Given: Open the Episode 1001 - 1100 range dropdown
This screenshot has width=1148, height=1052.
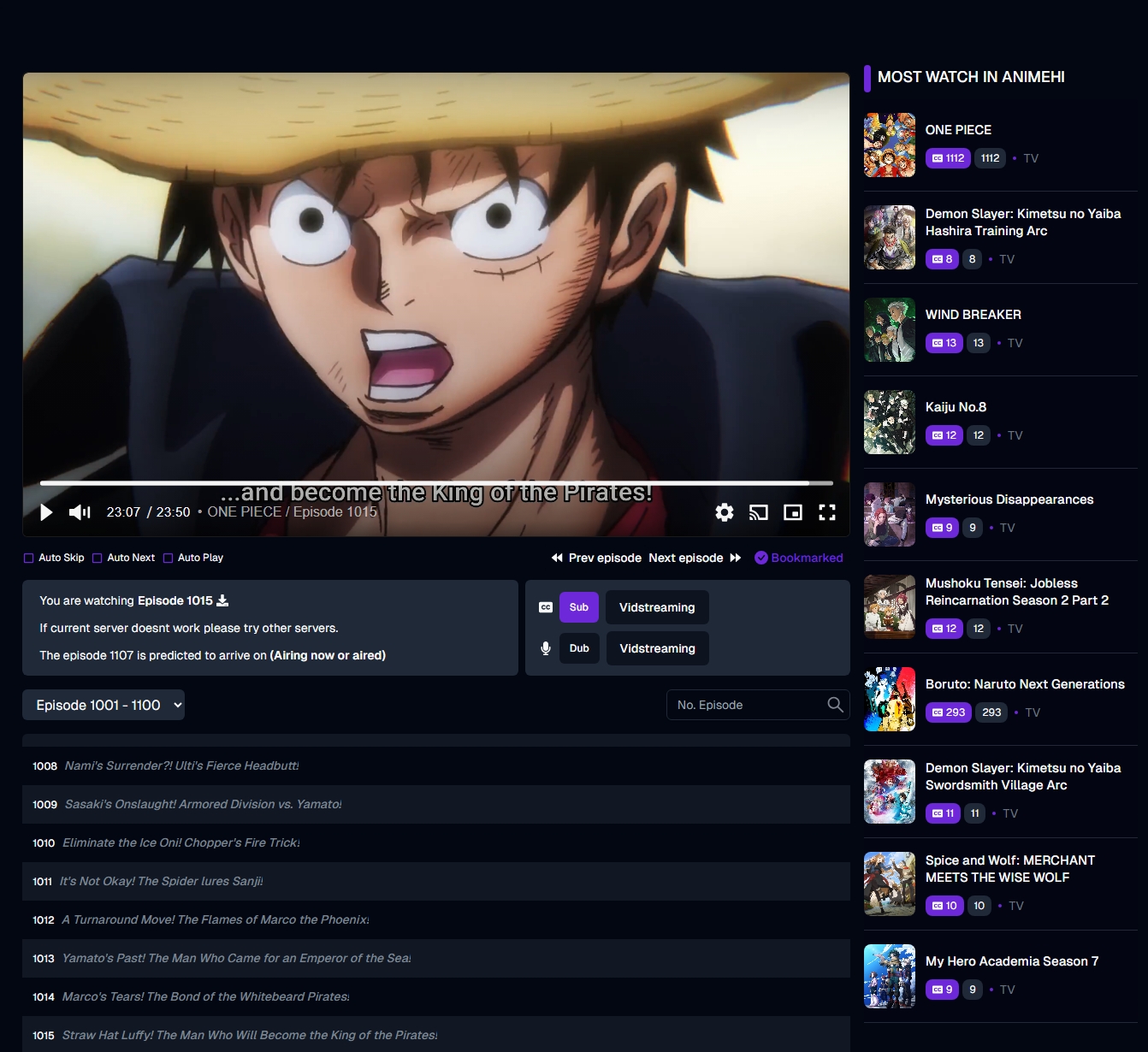Looking at the screenshot, I should coord(104,705).
